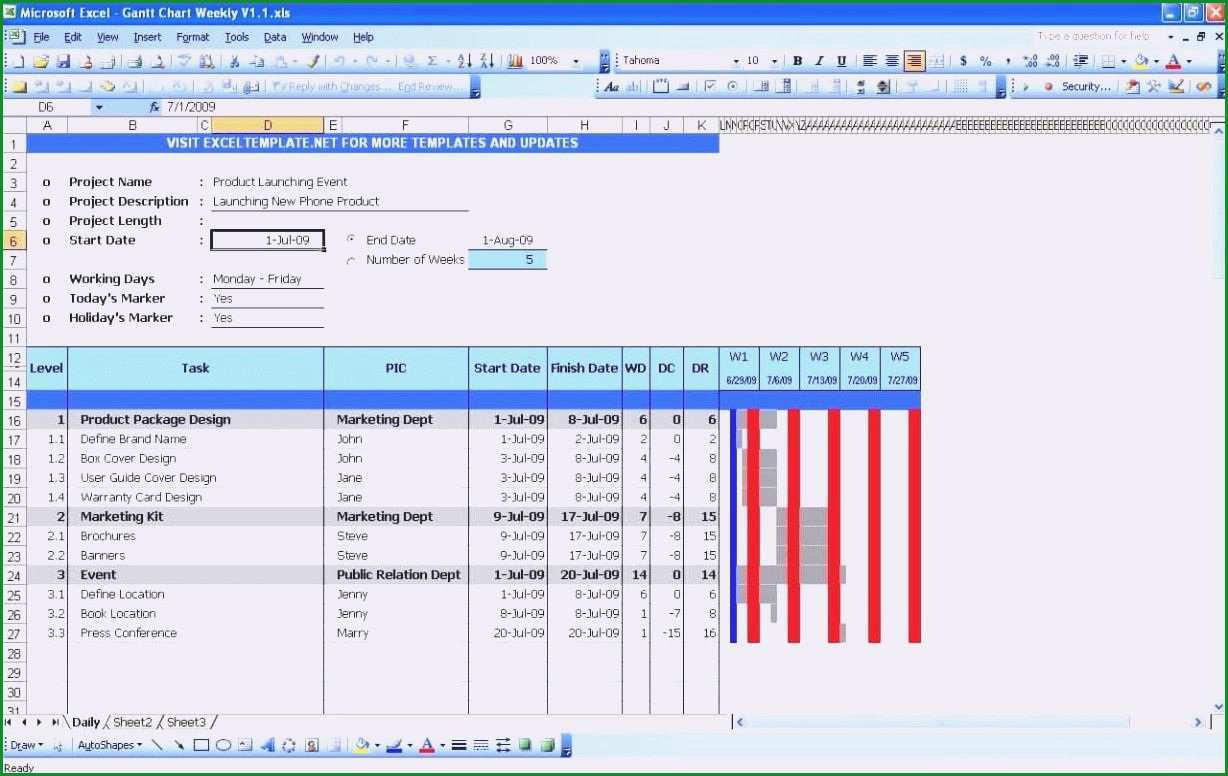The image size is (1228, 776).
Task: Click the Forms toolbar check box control
Action: click(x=710, y=87)
